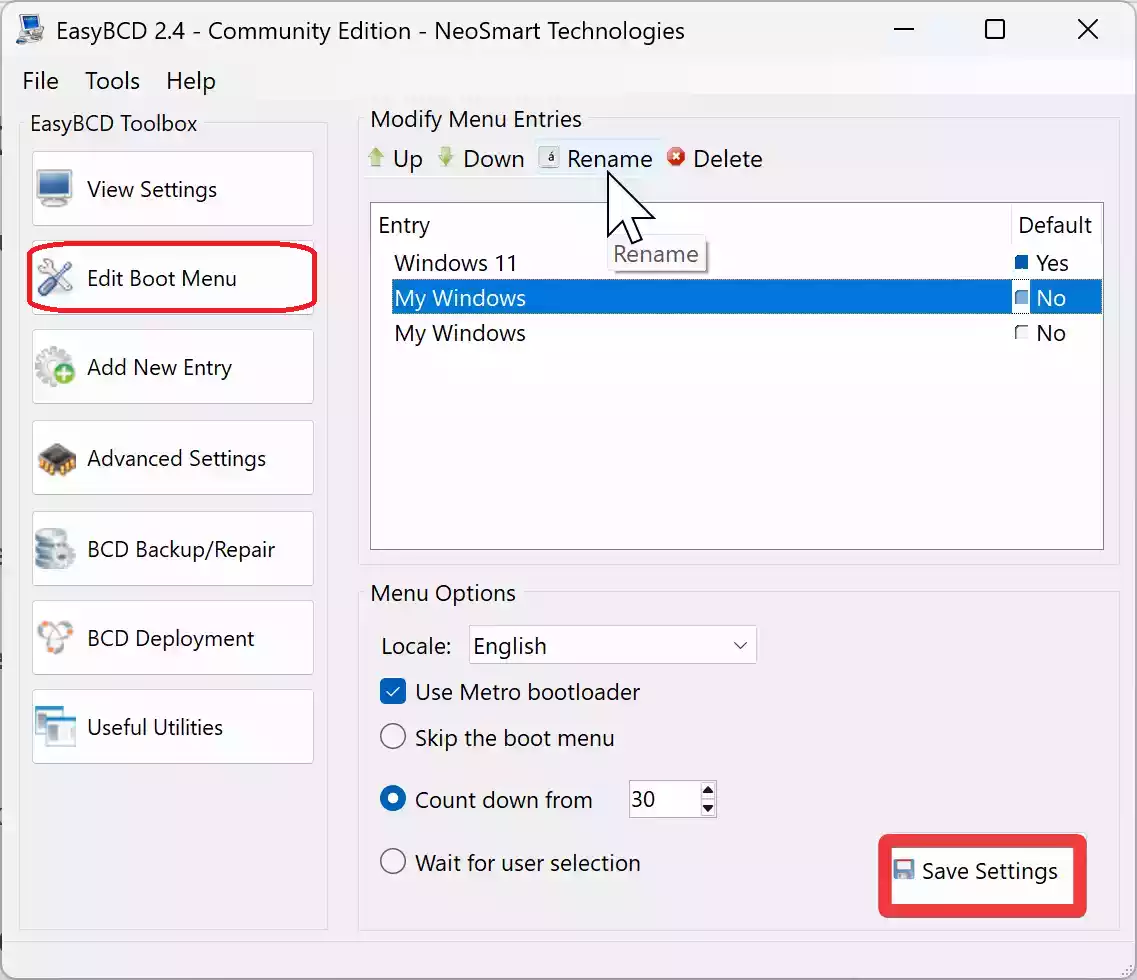Select Skip the boot menu option
1137x980 pixels.
[393, 738]
